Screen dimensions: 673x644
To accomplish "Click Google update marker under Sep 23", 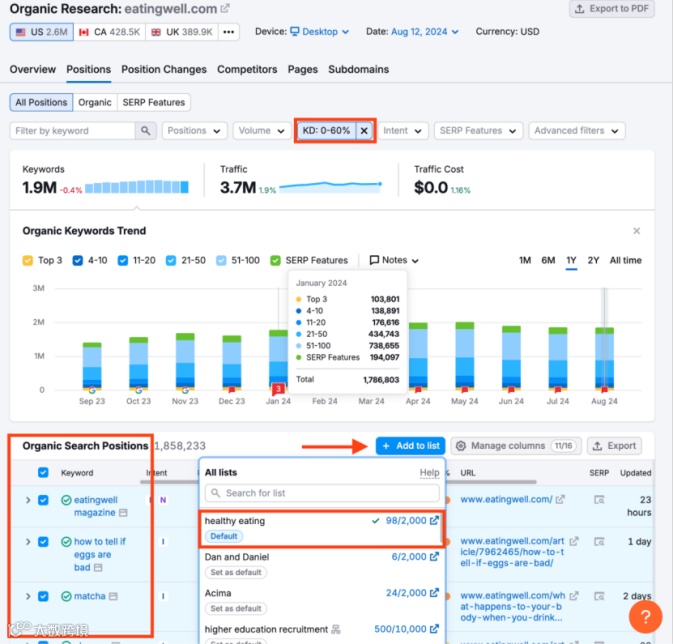I will coord(92,390).
